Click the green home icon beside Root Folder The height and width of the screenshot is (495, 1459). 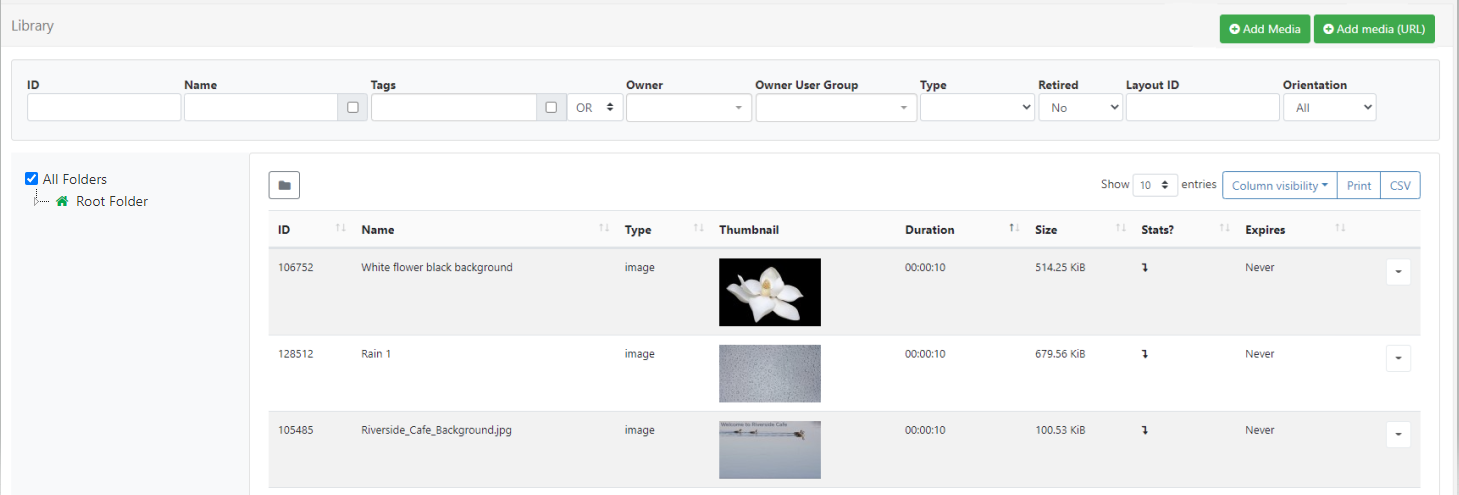[x=62, y=201]
